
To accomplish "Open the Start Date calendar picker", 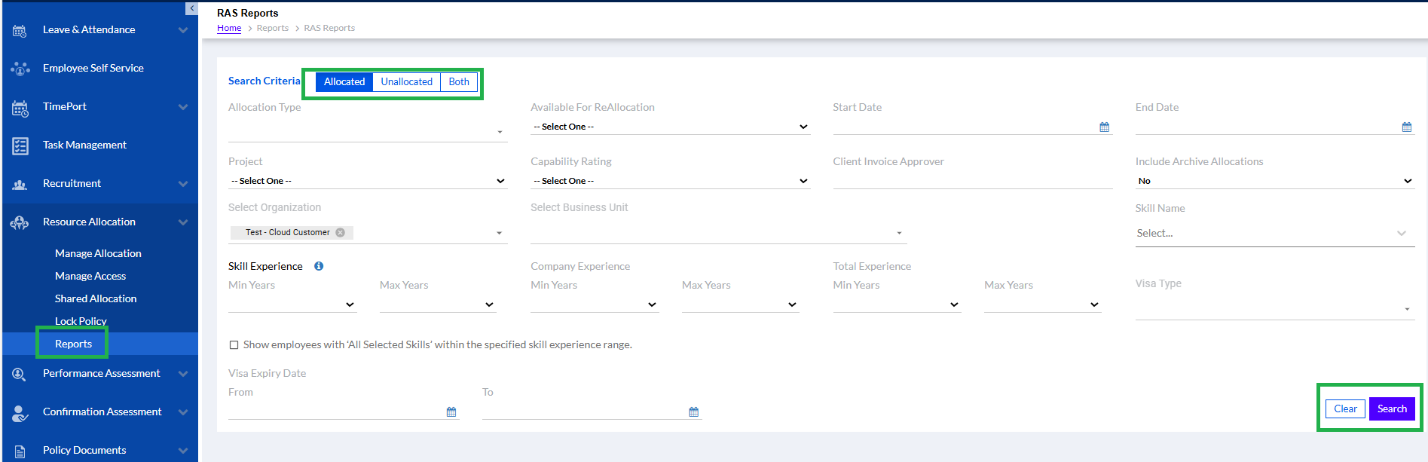I will coord(1104,127).
